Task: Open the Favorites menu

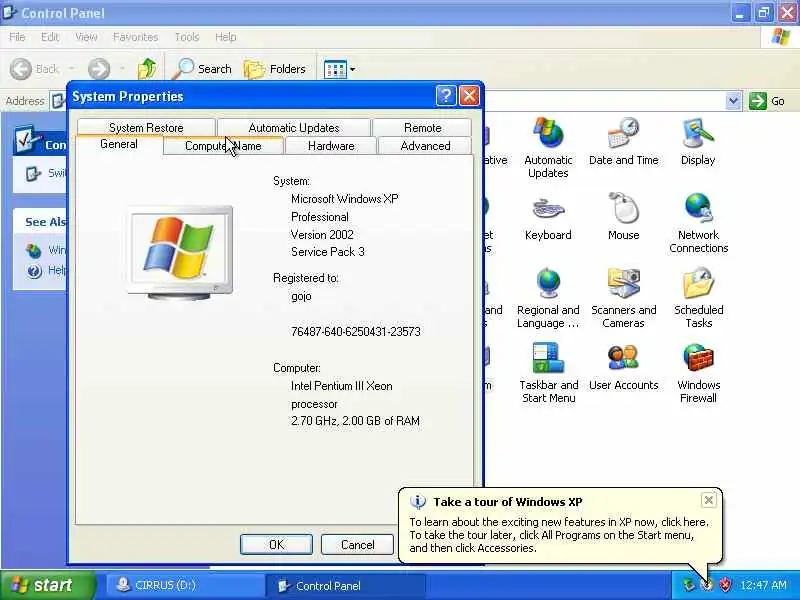Action: point(135,37)
